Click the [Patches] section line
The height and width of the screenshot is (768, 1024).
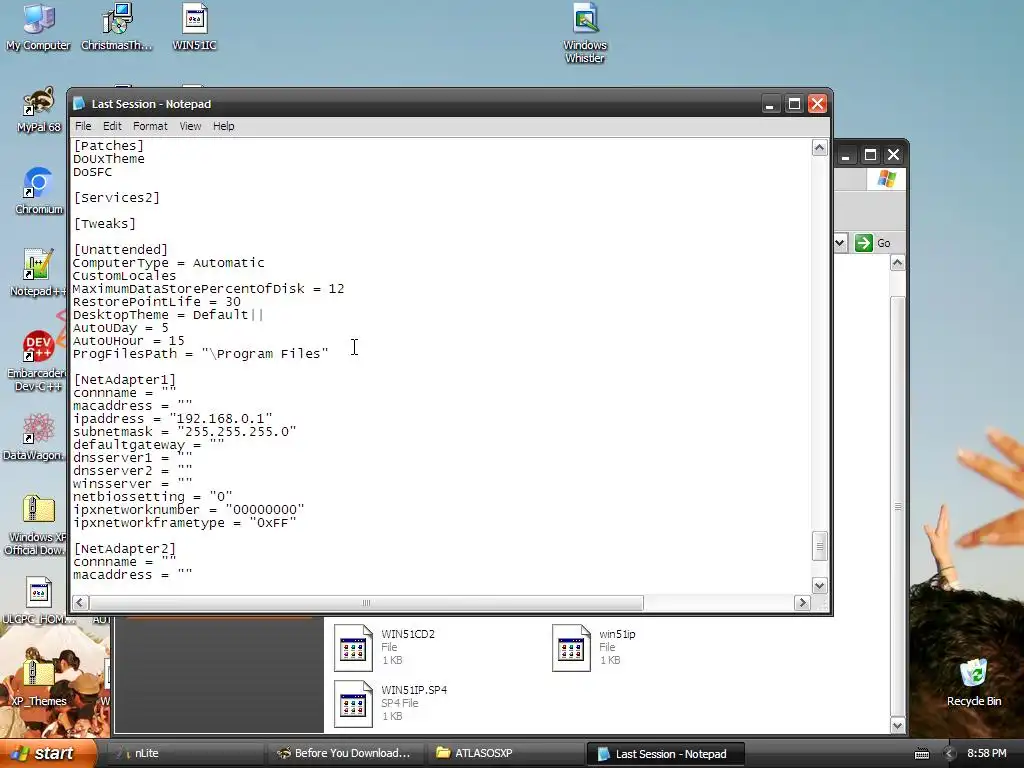point(108,146)
